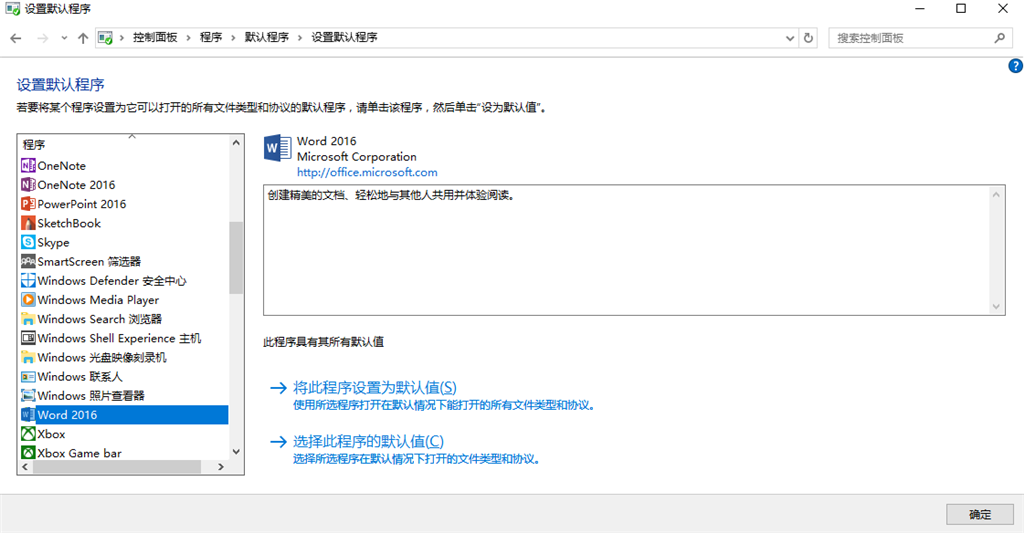Open the address bar history dropdown

coord(790,38)
